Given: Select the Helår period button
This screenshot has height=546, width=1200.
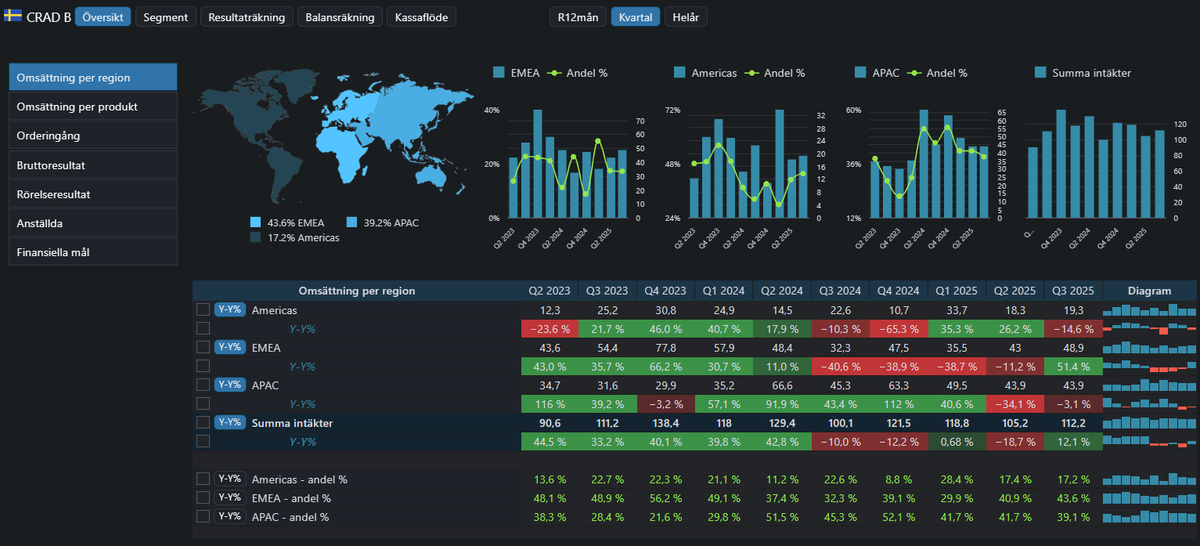Looking at the screenshot, I should pyautogui.click(x=686, y=17).
